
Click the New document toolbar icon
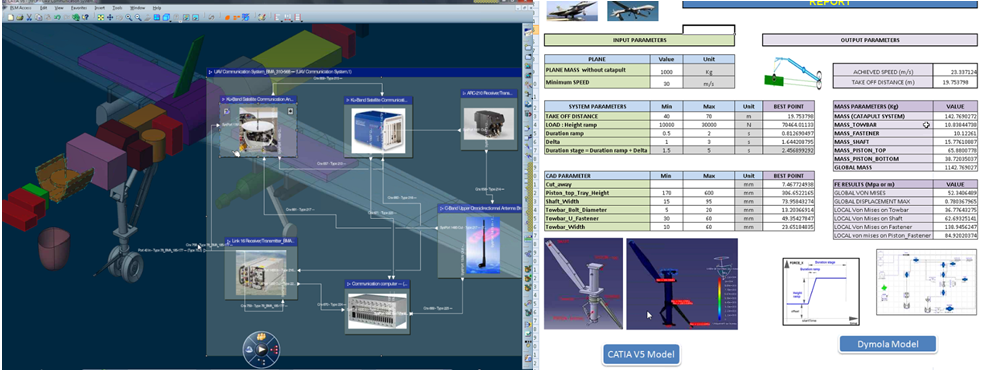tap(11, 17)
